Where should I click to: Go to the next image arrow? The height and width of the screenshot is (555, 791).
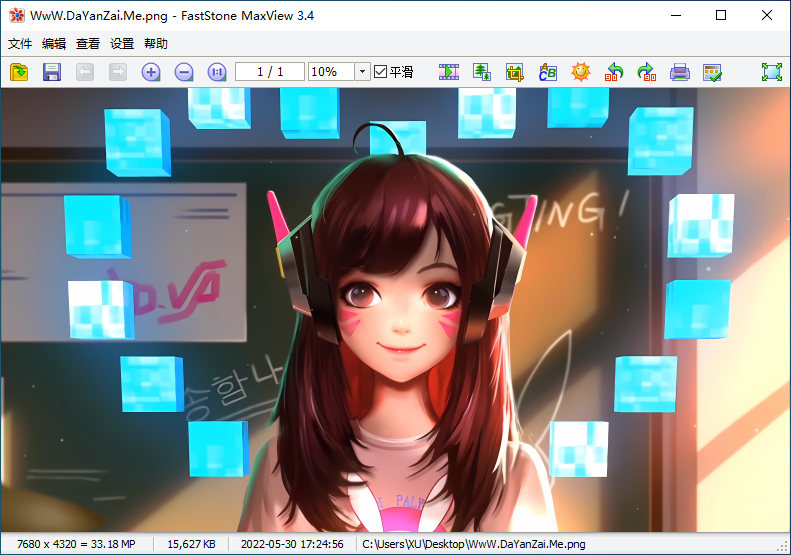[118, 72]
